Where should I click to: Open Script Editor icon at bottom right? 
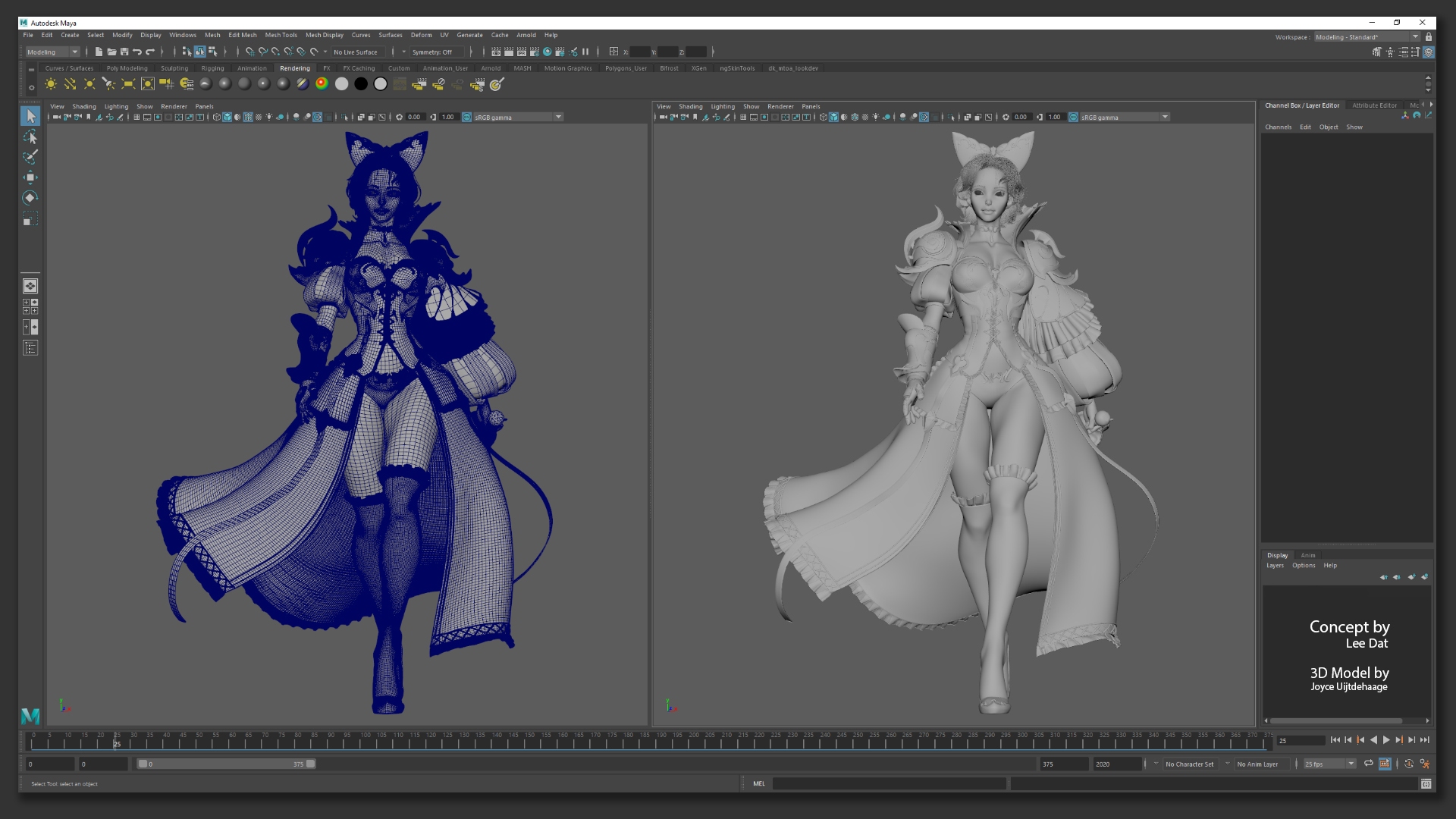(1426, 783)
